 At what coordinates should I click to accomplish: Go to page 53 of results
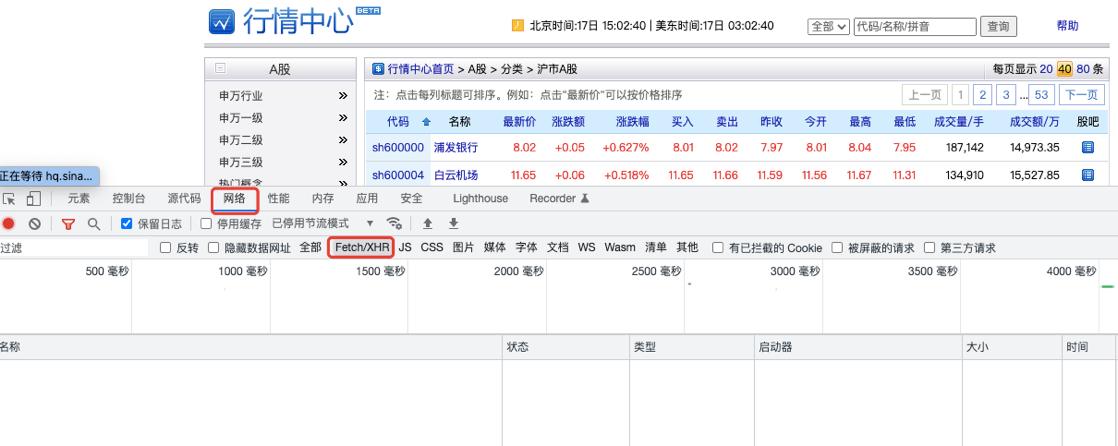coord(1042,95)
